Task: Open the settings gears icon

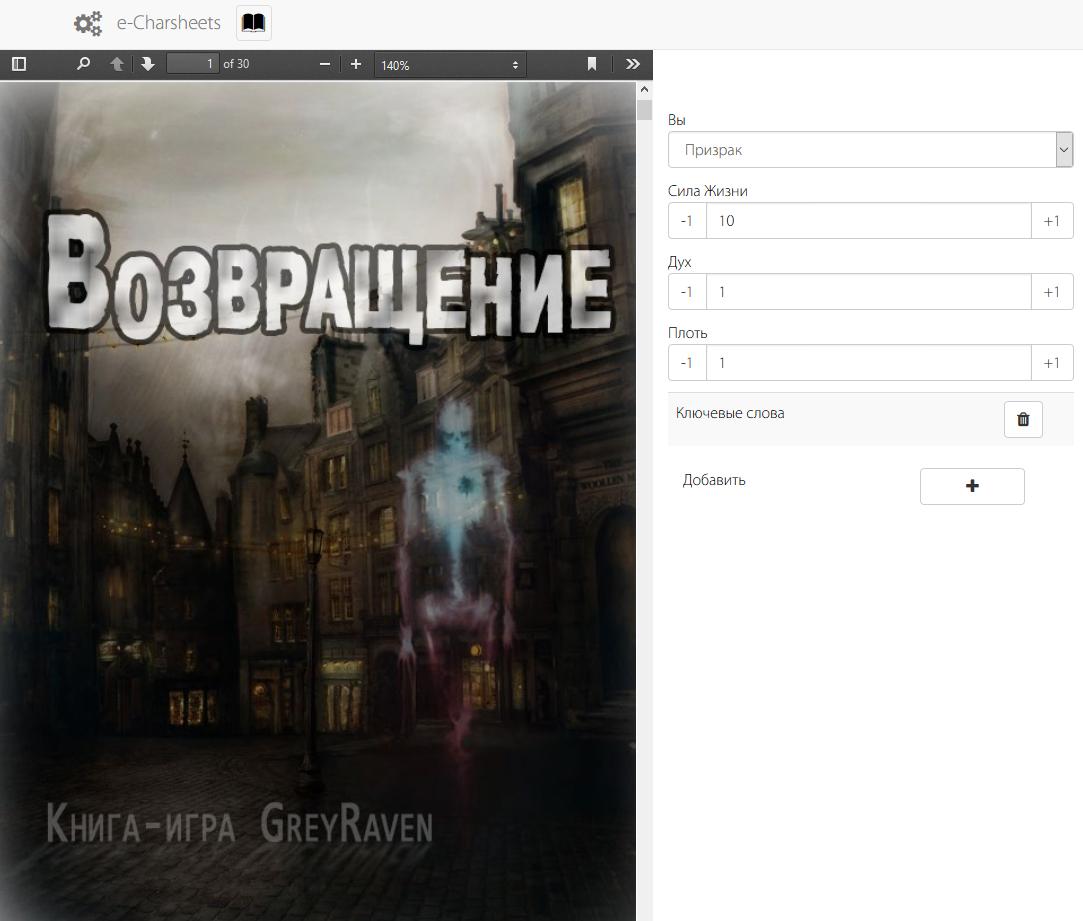Action: tap(88, 23)
